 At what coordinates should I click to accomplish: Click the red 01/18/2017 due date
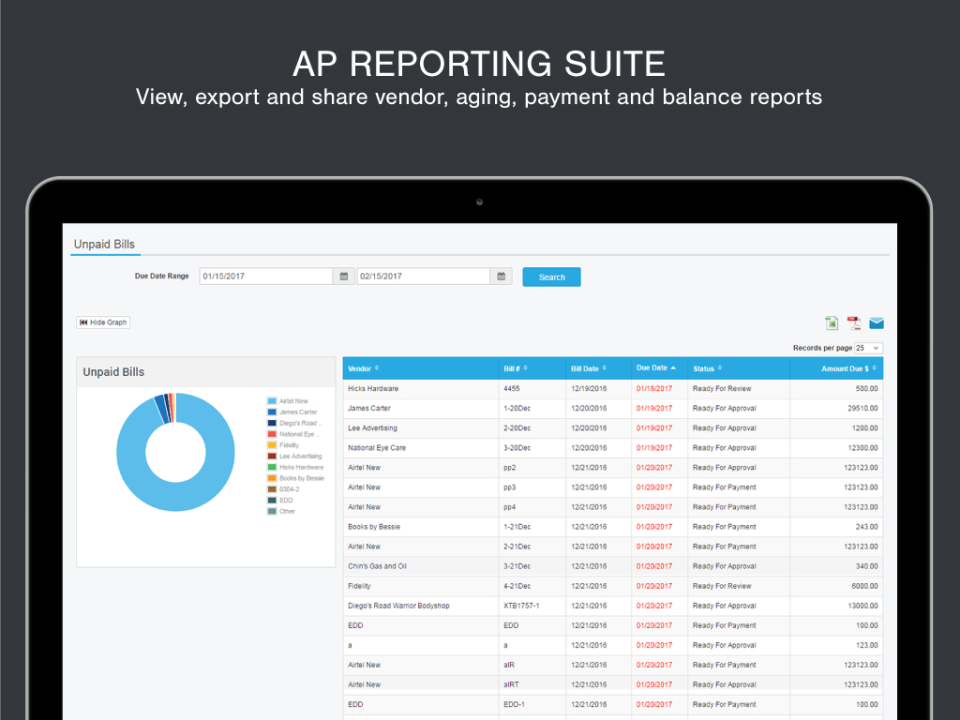(656, 388)
